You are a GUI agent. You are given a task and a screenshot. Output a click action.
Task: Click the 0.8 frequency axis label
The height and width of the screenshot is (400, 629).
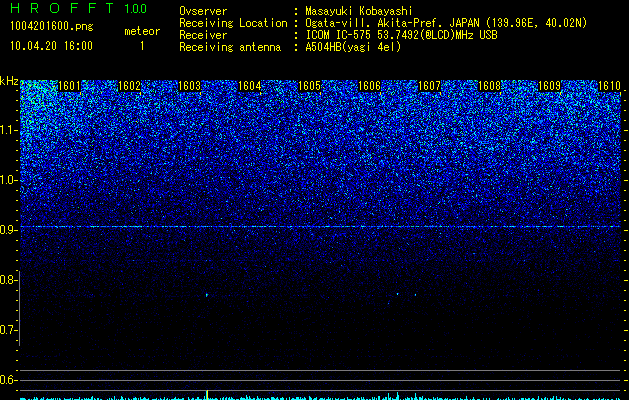coord(8,280)
